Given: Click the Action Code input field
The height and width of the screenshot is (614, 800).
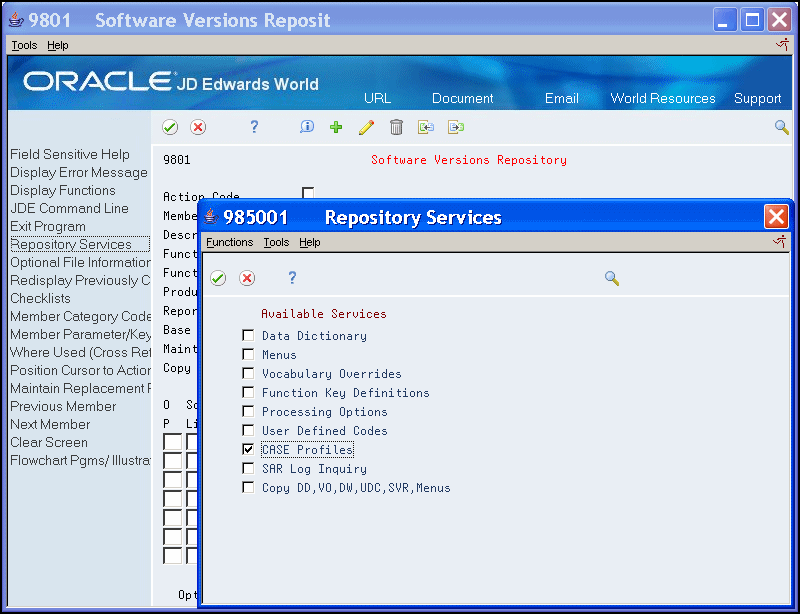Looking at the screenshot, I should pyautogui.click(x=308, y=193).
